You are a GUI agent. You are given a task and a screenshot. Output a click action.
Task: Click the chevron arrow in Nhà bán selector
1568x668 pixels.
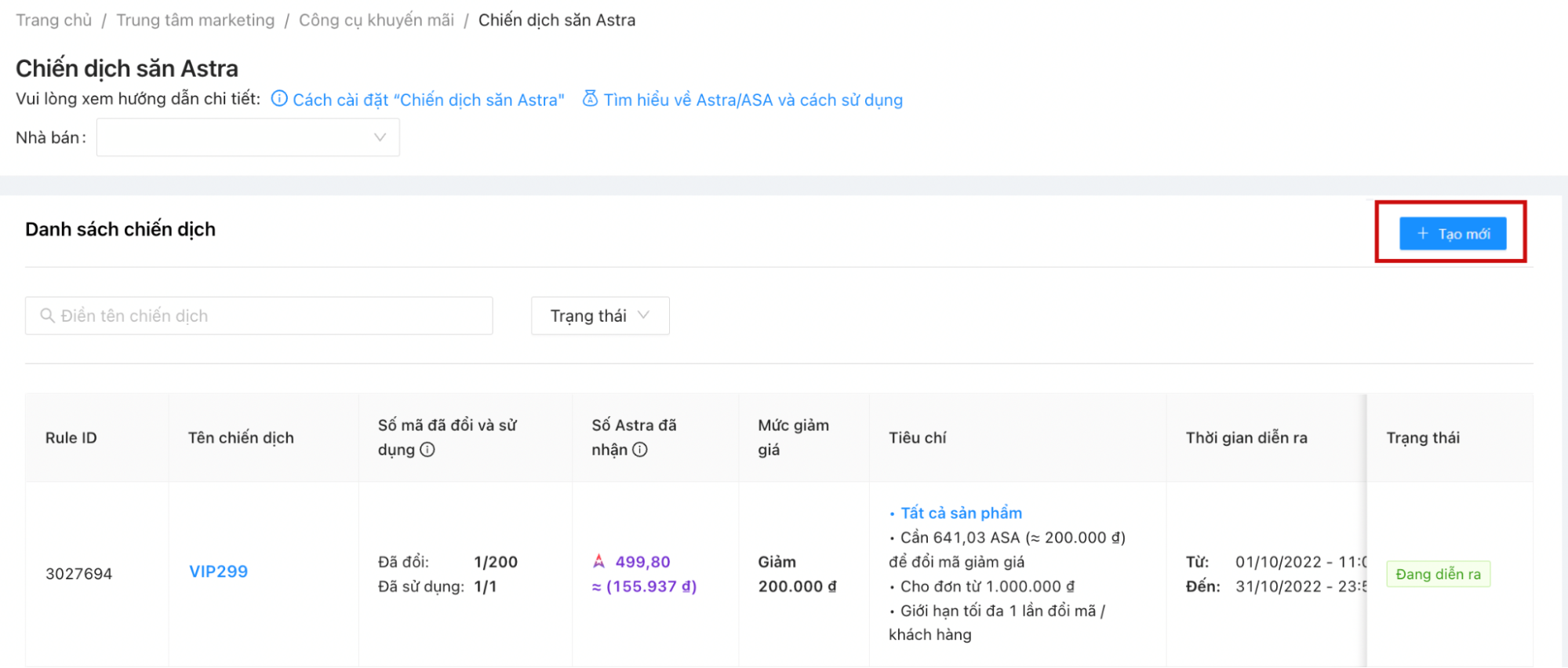click(380, 137)
